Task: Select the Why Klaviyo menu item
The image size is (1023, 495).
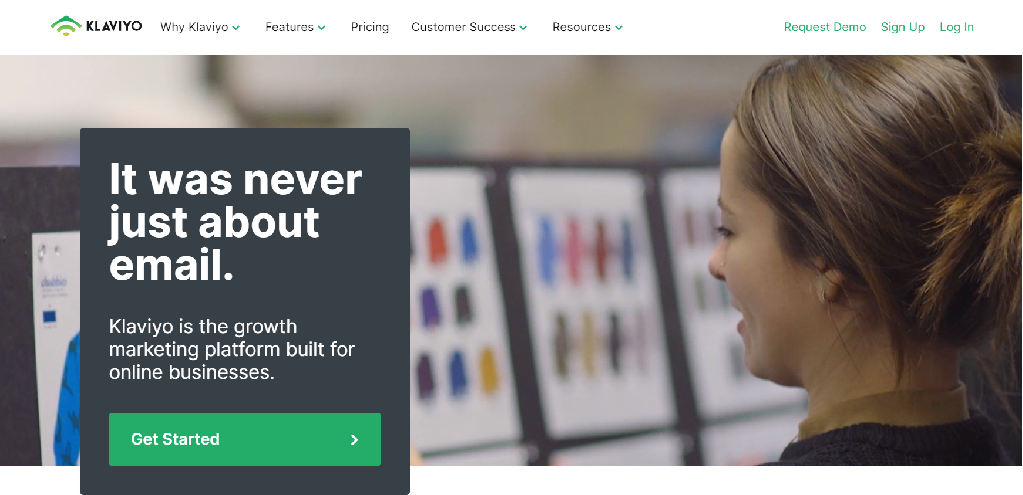Action: click(x=194, y=27)
